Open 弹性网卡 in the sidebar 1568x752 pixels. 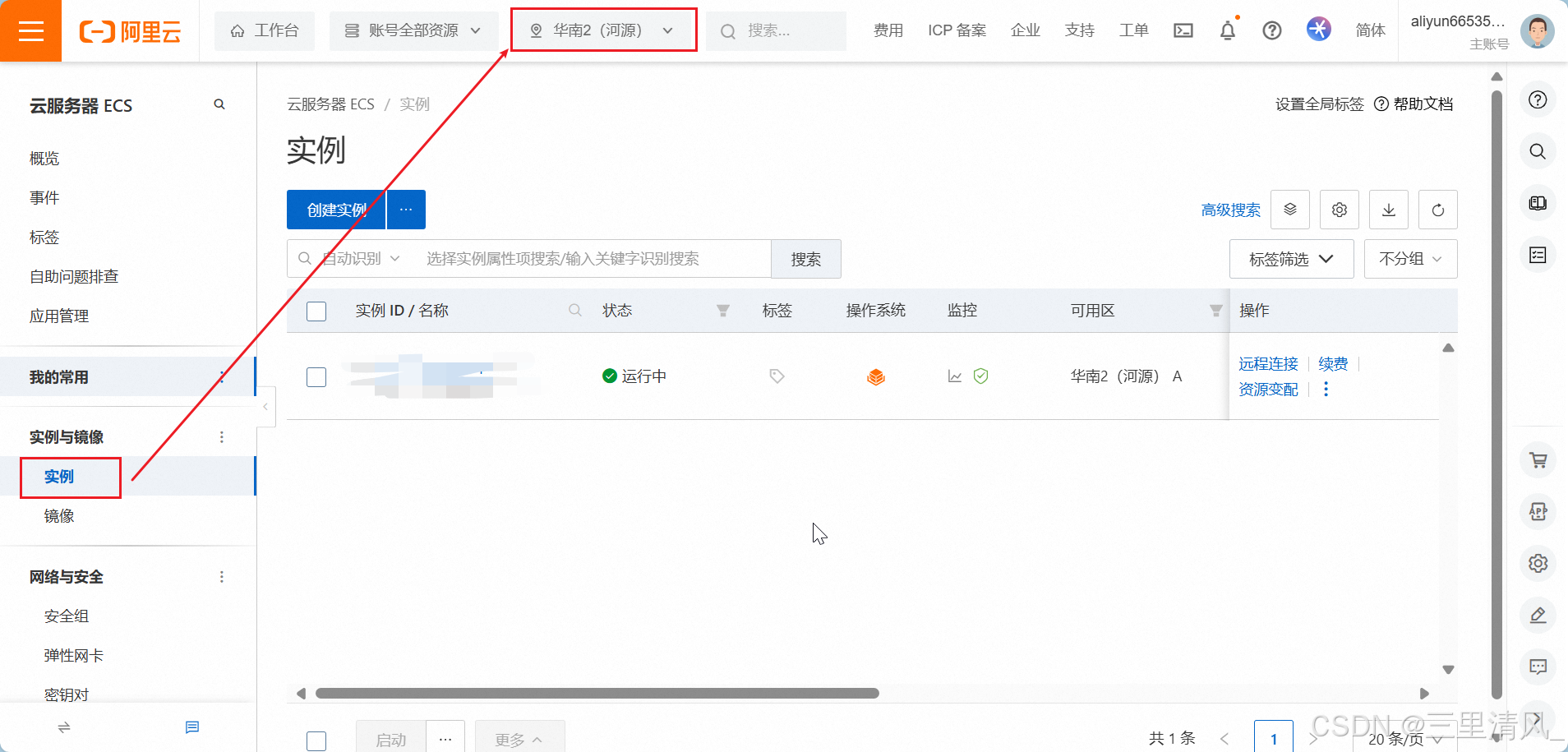click(x=74, y=656)
